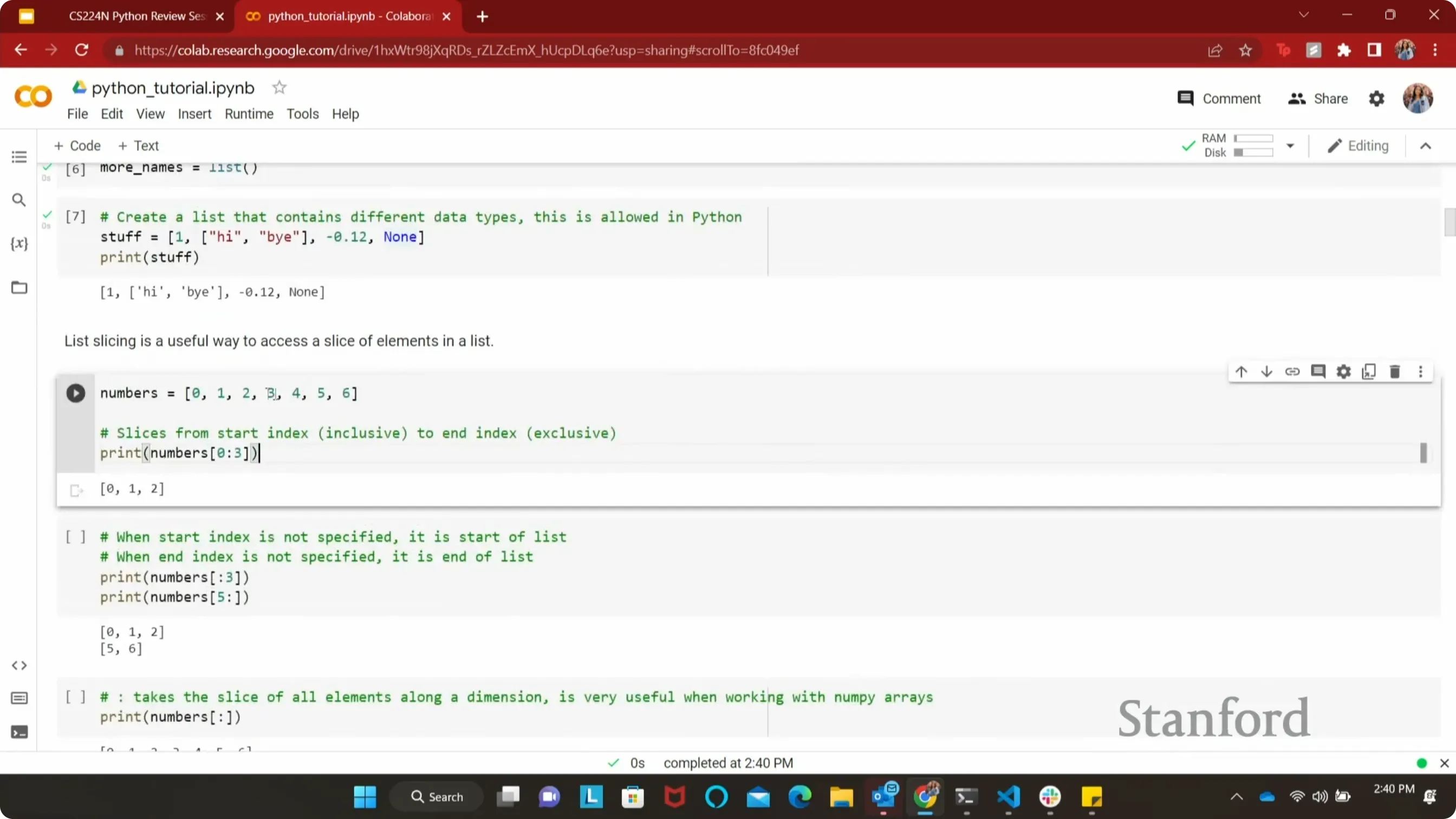Delete the selected cell
The image size is (1456, 819).
(x=1395, y=372)
